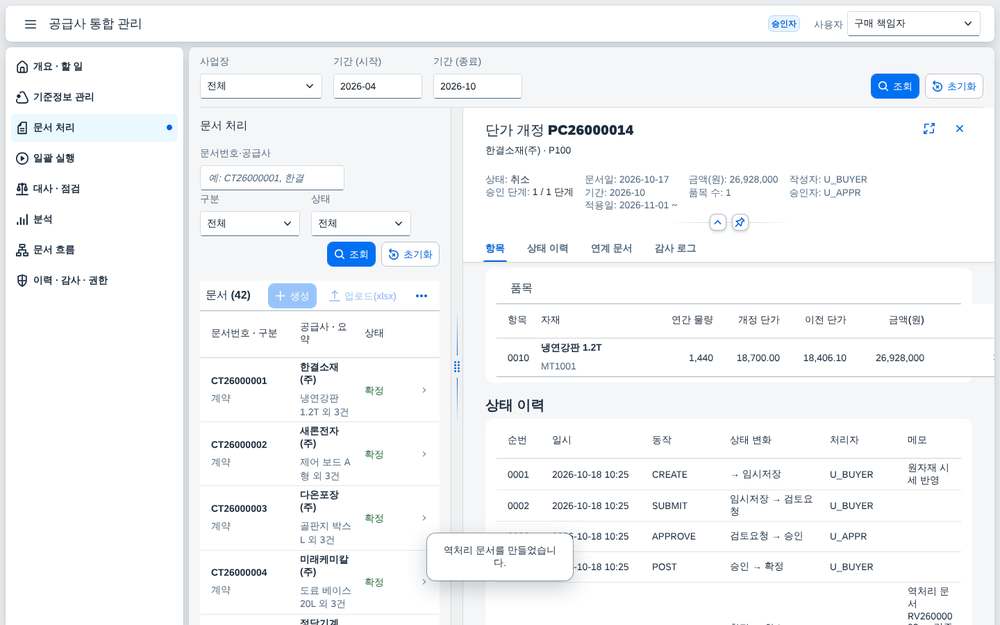Open 문서 흐름 menu item
The image size is (1000, 625).
coord(94,250)
